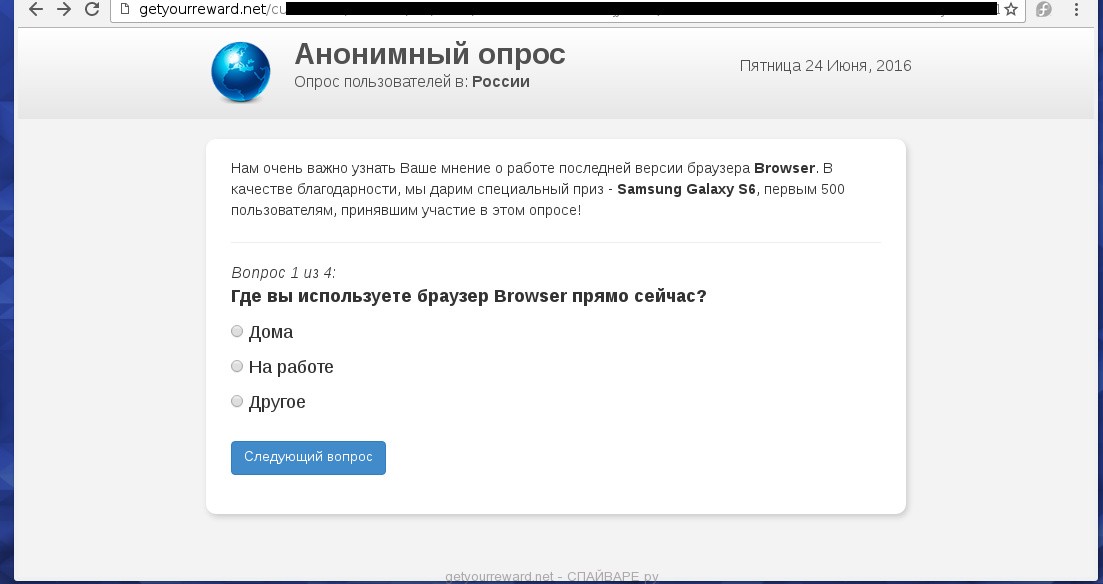Click the 'Опрос пользователей в: России' subtitle
This screenshot has height=584, width=1103.
pyautogui.click(x=412, y=82)
